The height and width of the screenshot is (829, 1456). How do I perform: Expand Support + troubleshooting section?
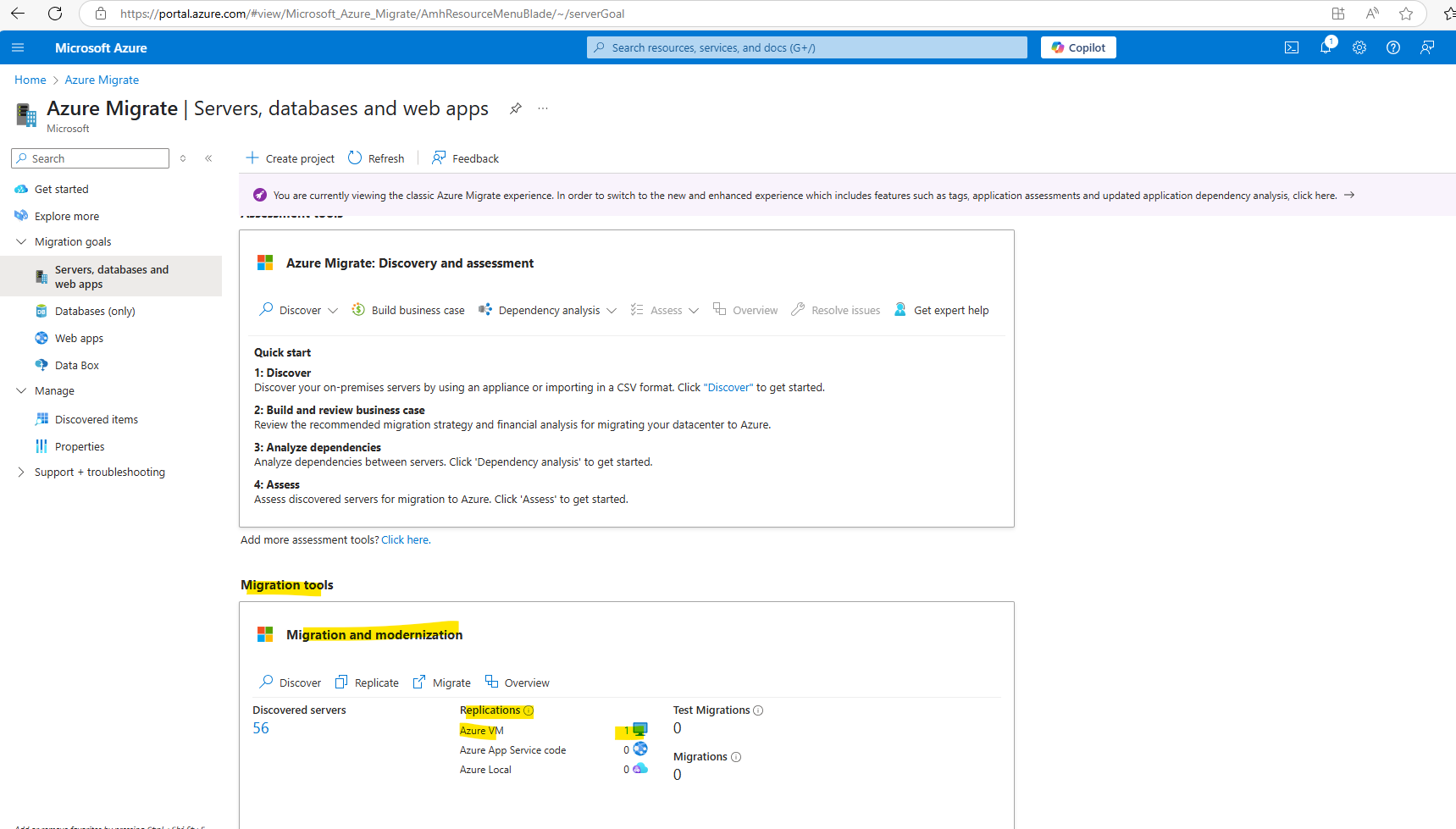pos(21,472)
